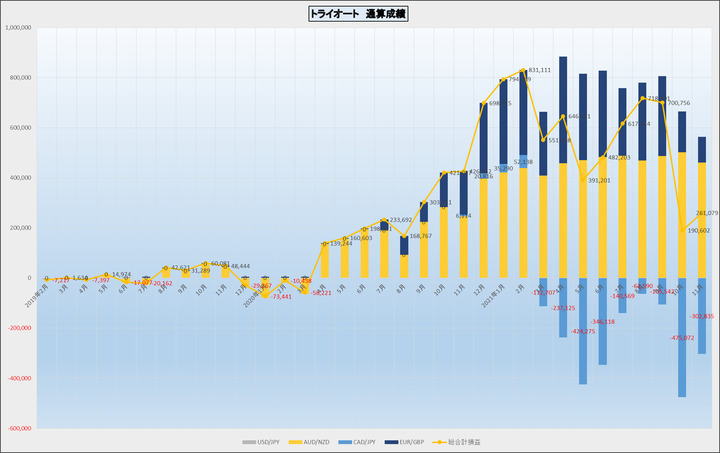Select the red data label -475,072
The height and width of the screenshot is (453, 720).
(682, 338)
